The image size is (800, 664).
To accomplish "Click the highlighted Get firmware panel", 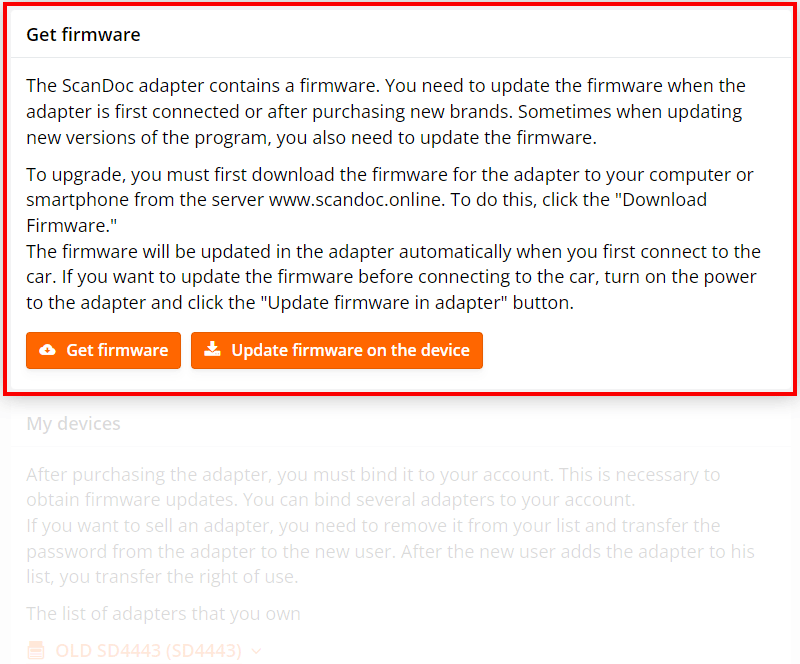I will pos(400,195).
